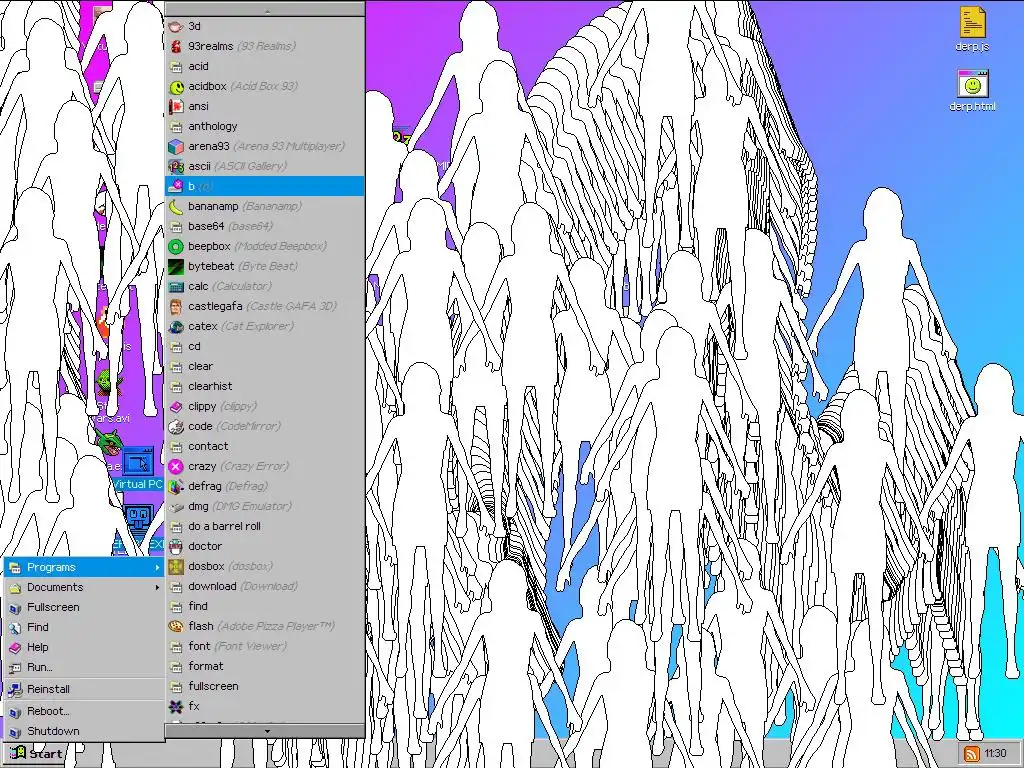Launch 'clear' from programs list
The width and height of the screenshot is (1024, 768).
(265, 366)
